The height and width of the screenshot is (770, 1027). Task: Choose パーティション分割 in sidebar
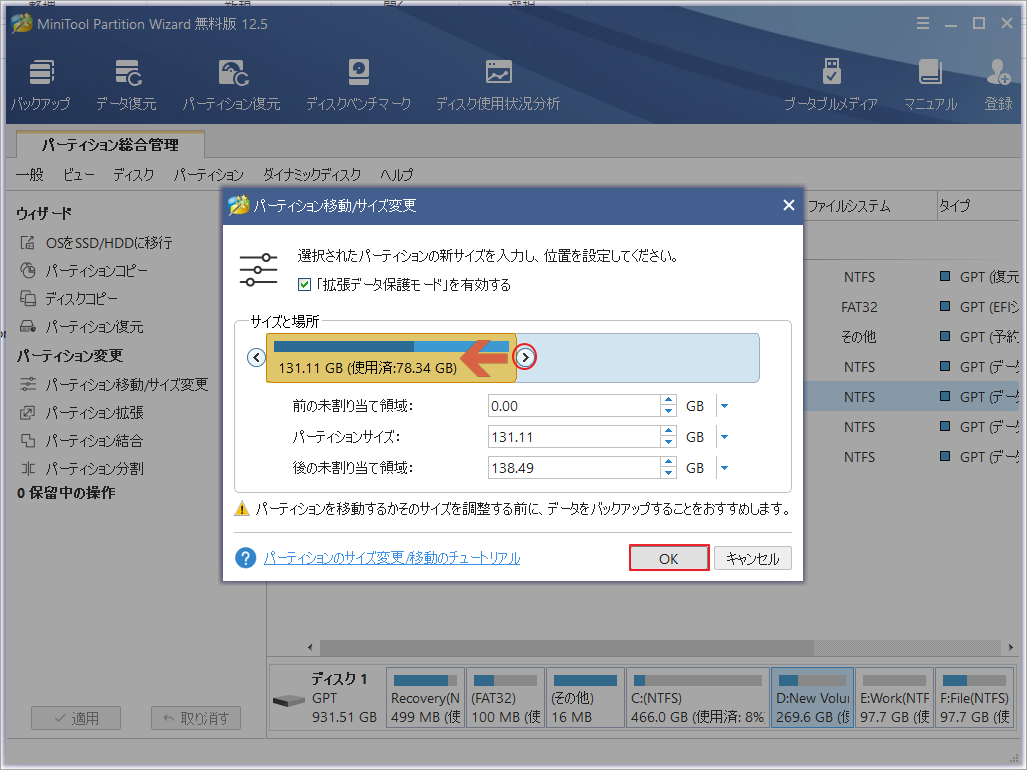81,469
